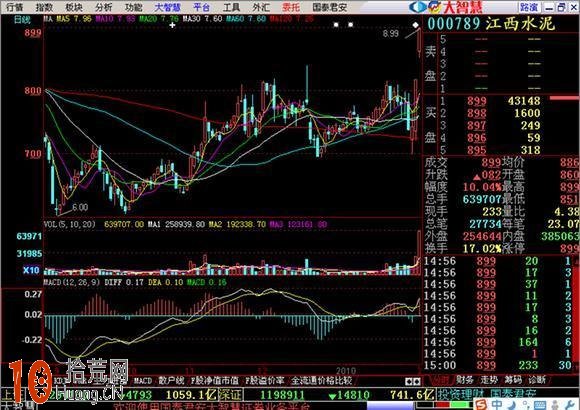Open the 大智慧 menu

coord(168,7)
